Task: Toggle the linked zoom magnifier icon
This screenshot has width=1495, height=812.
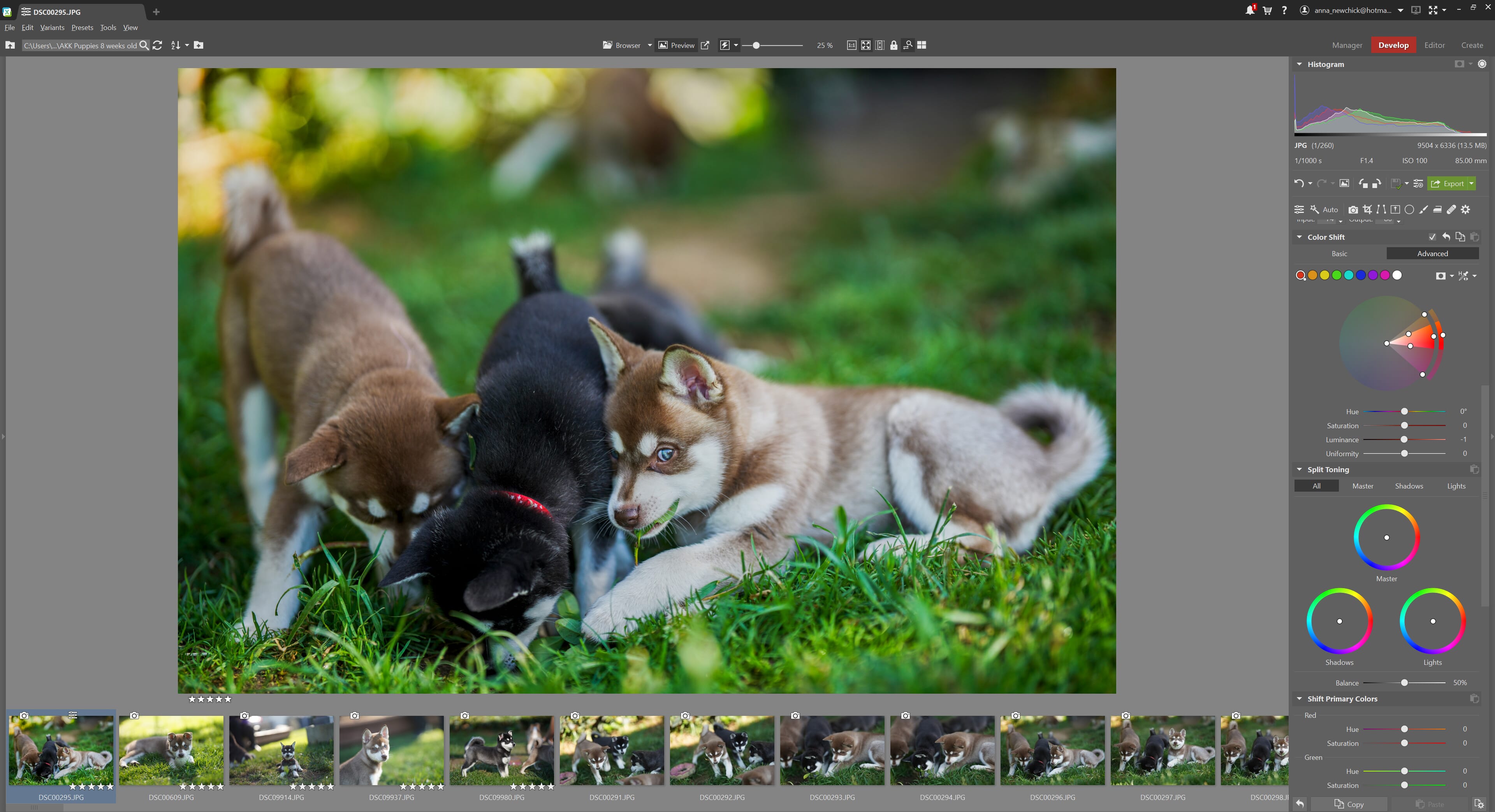Action: coord(908,45)
